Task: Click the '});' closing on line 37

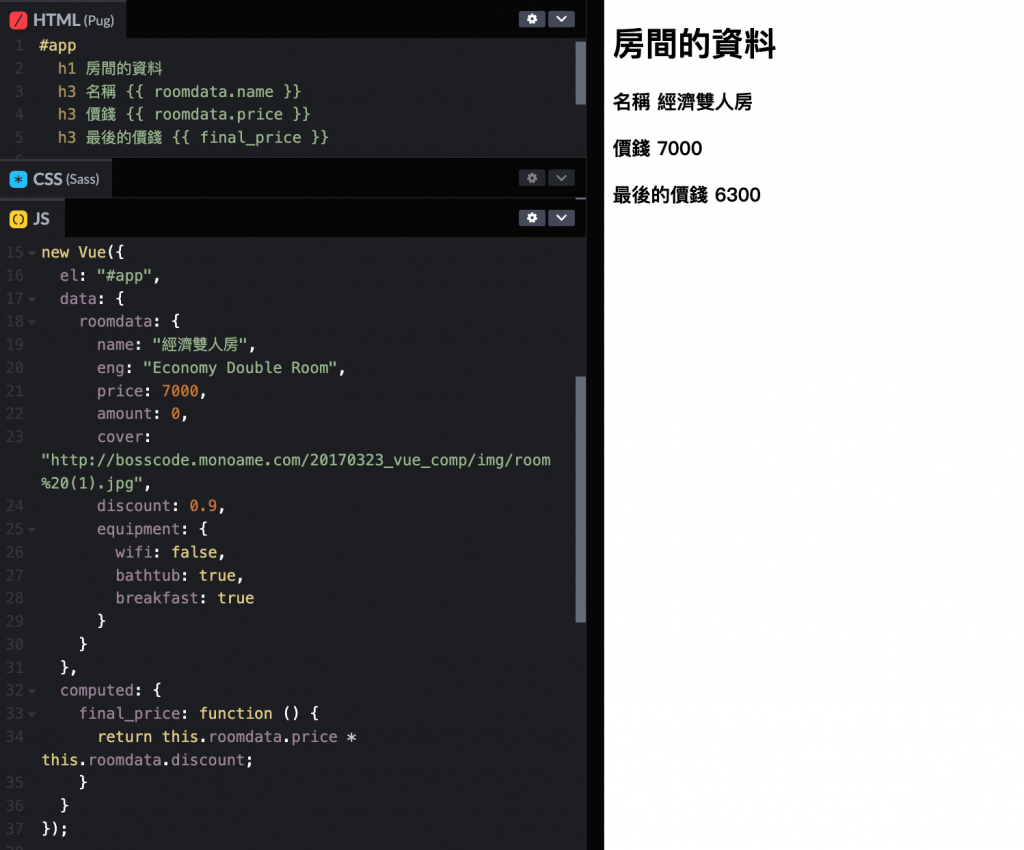Action: click(54, 828)
